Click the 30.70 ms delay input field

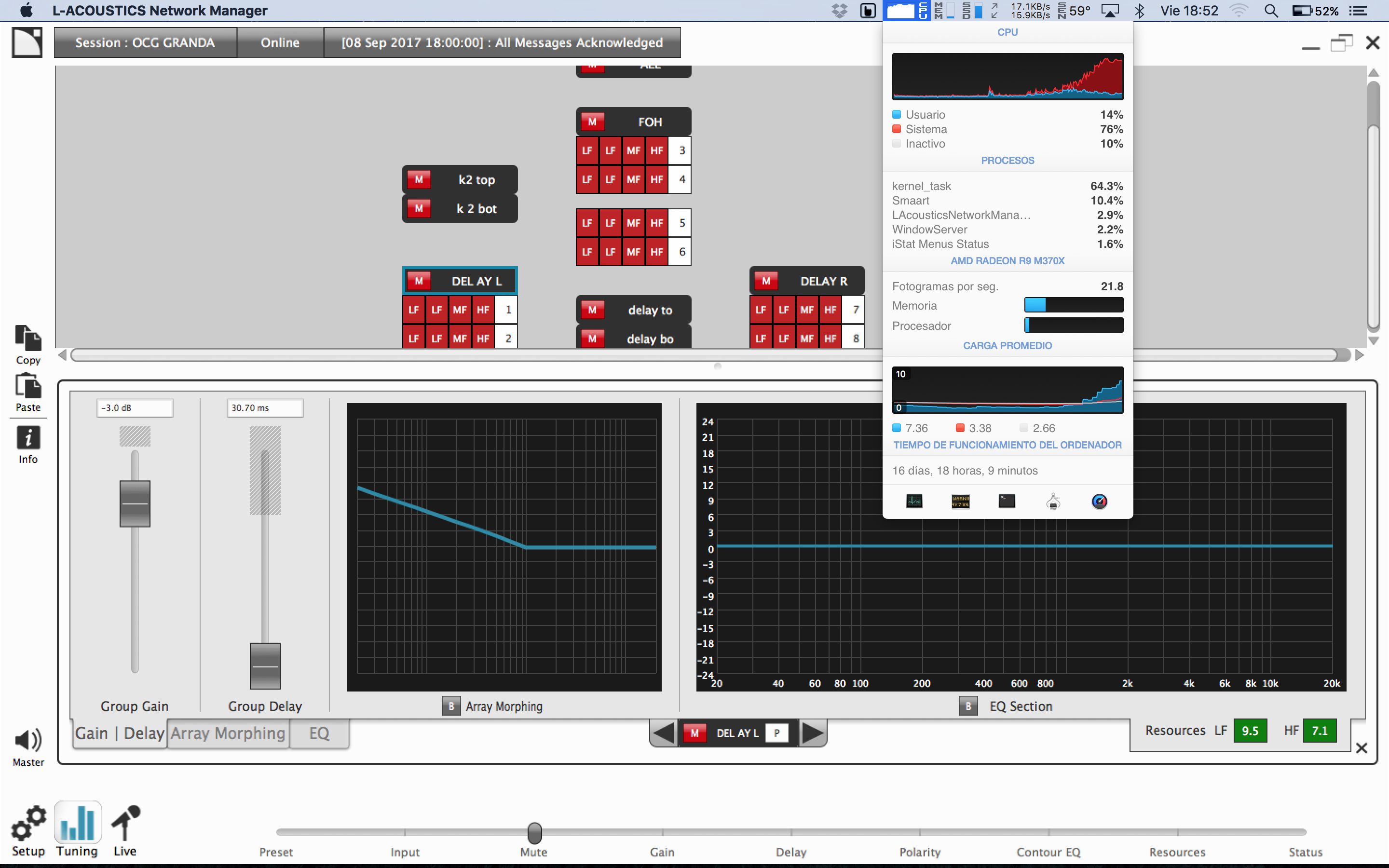[x=265, y=407]
